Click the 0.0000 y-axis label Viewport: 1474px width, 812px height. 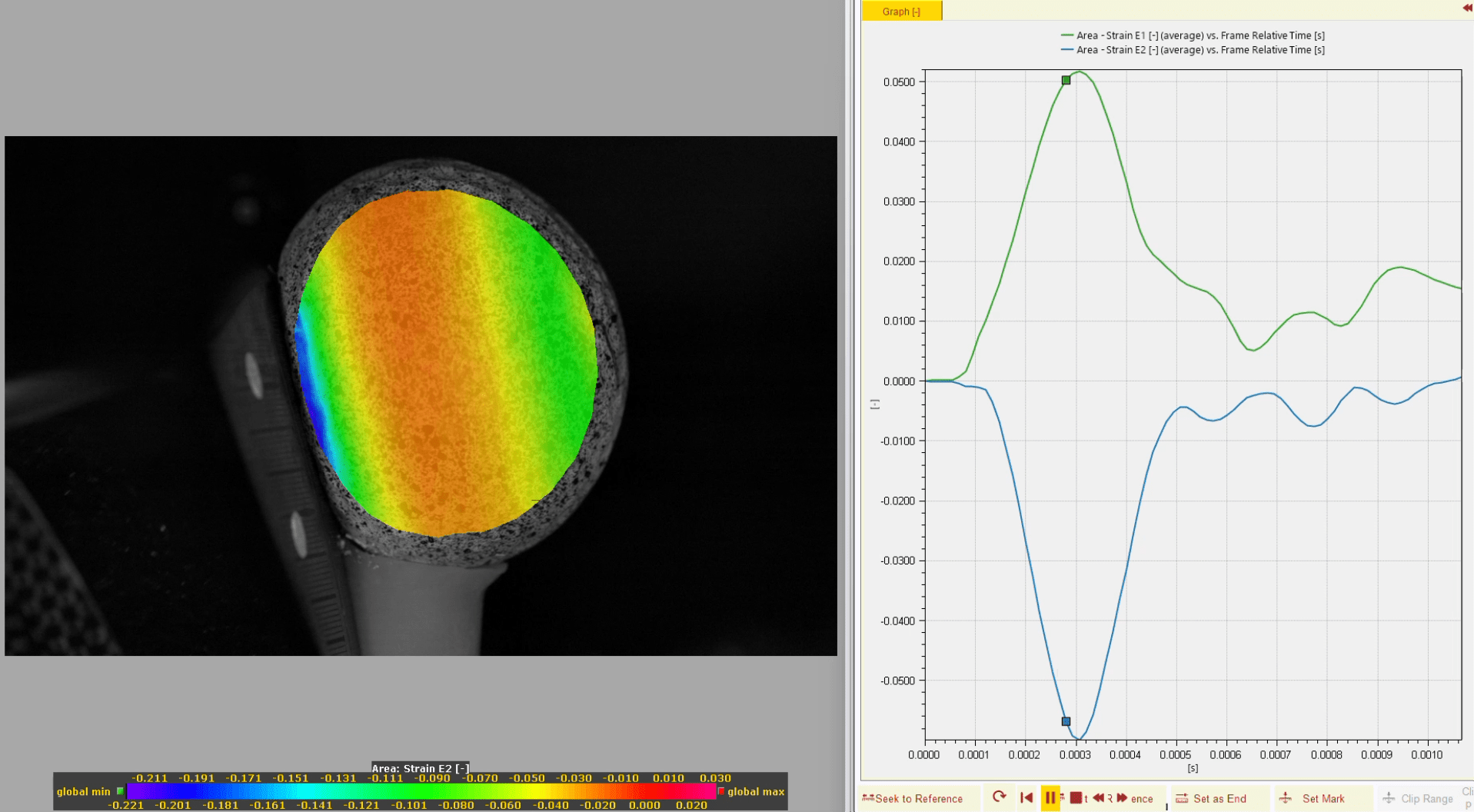(x=899, y=381)
